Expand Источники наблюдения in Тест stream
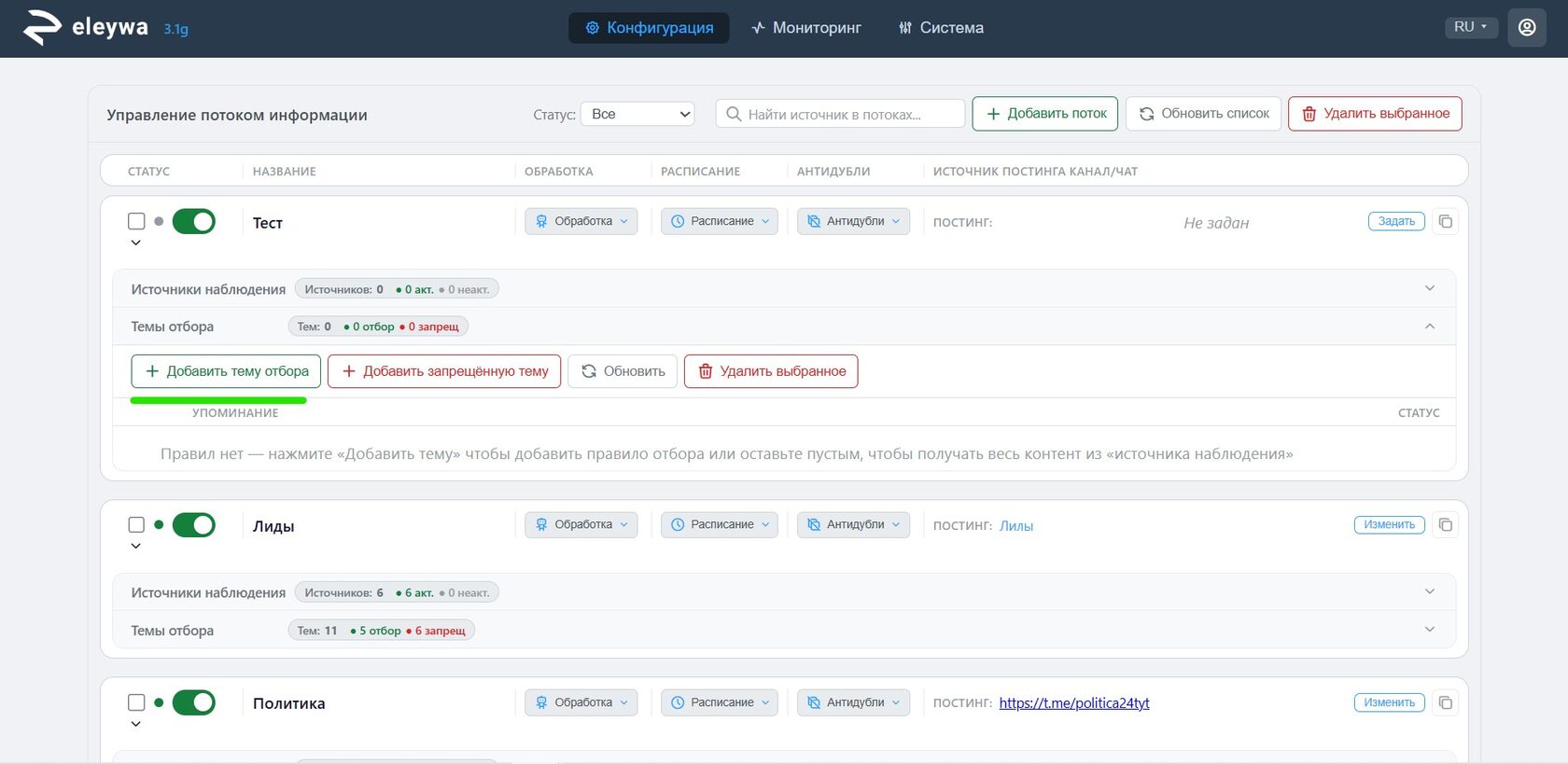This screenshot has height=764, width=1568. (1429, 288)
